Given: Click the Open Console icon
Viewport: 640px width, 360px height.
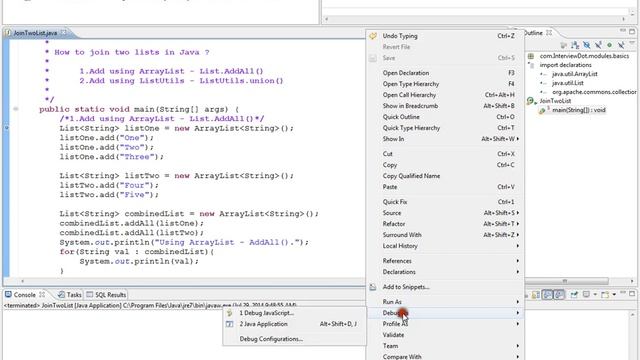Looking at the screenshot, I should point(605,294).
